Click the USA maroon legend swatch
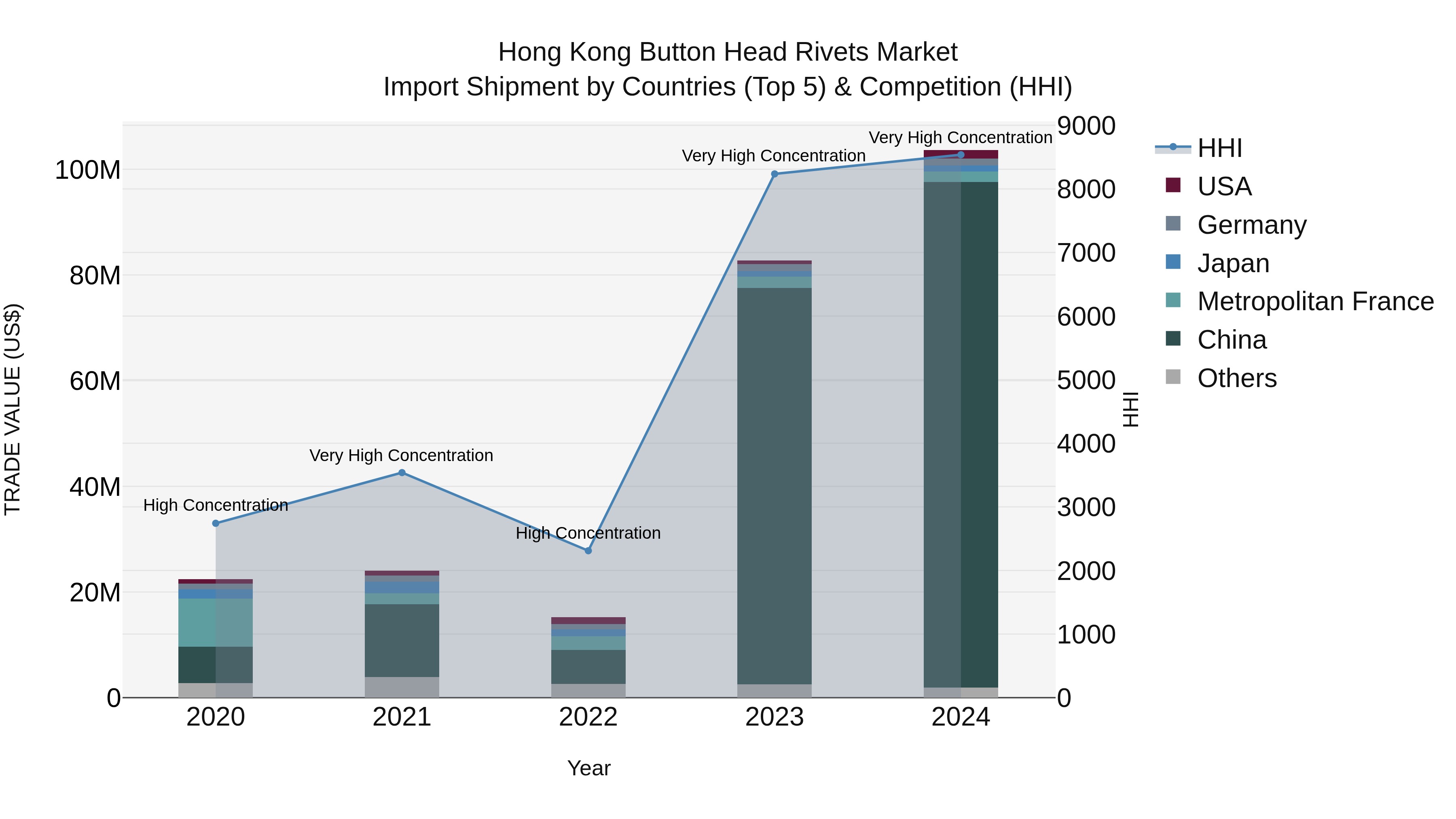The width and height of the screenshot is (1456, 819). coord(1173,185)
